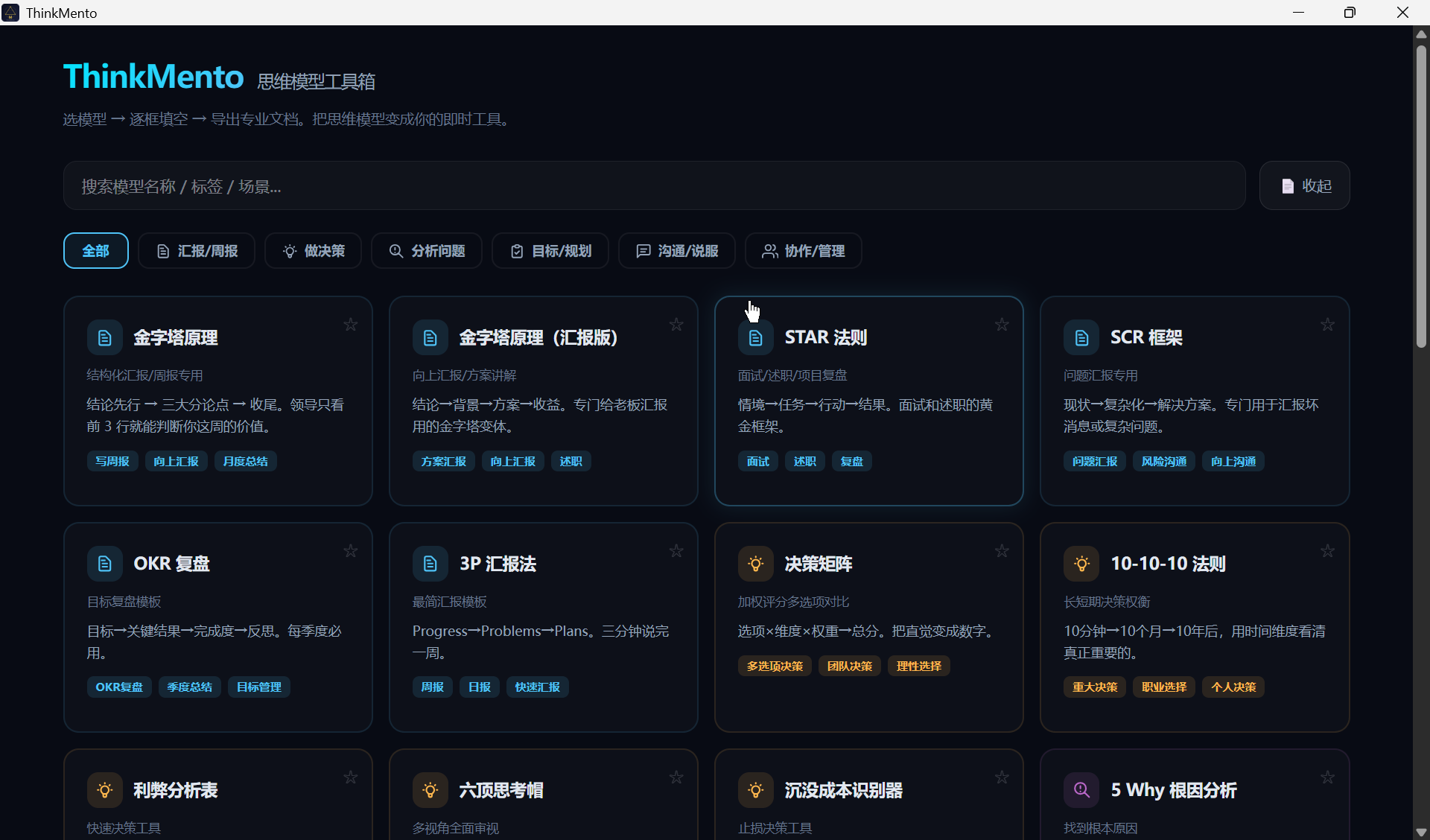Click the document icon on SCR 框架 card
1430x840 pixels.
click(1081, 338)
